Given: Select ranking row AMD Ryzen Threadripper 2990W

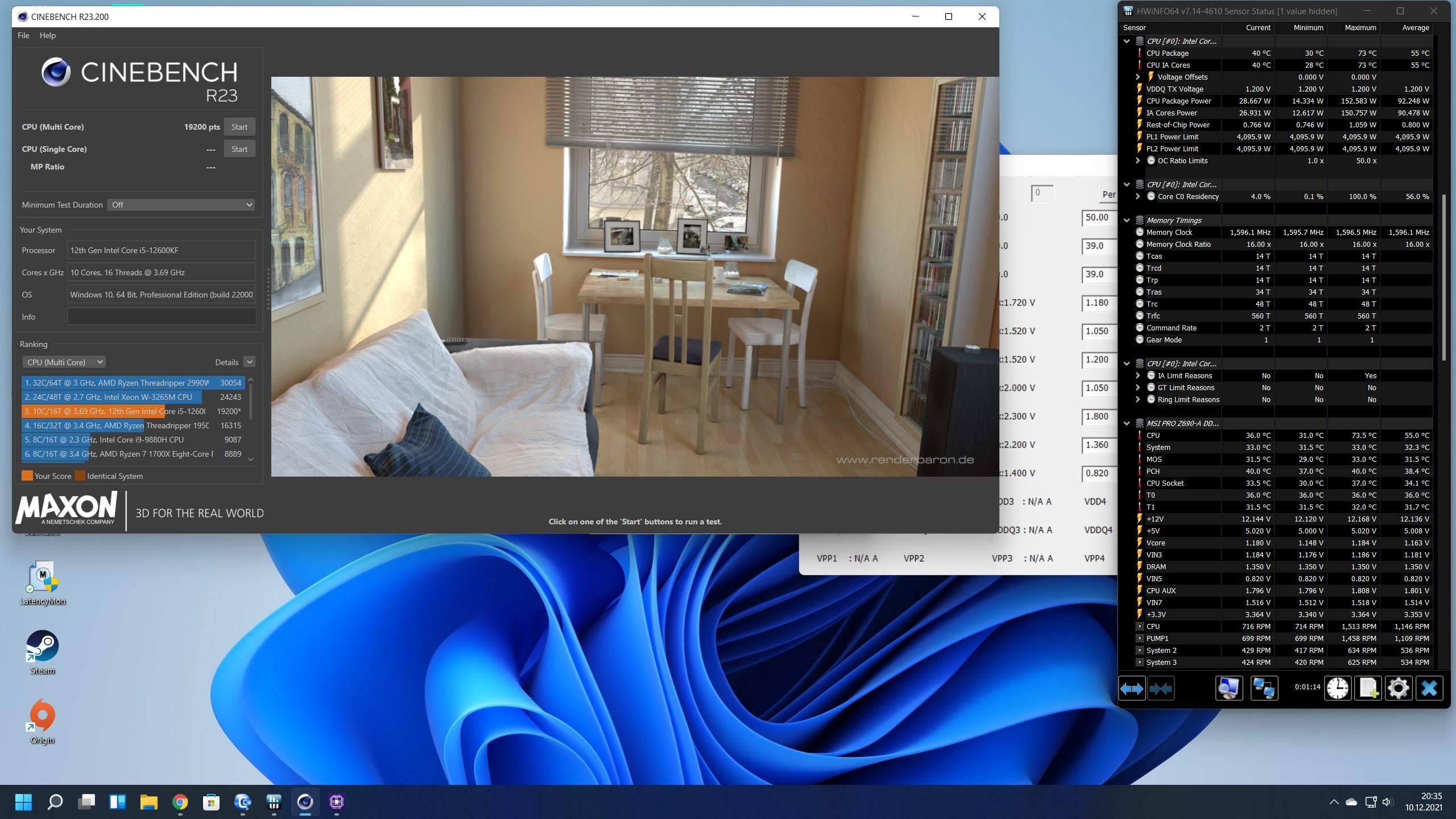Looking at the screenshot, I should [x=133, y=383].
